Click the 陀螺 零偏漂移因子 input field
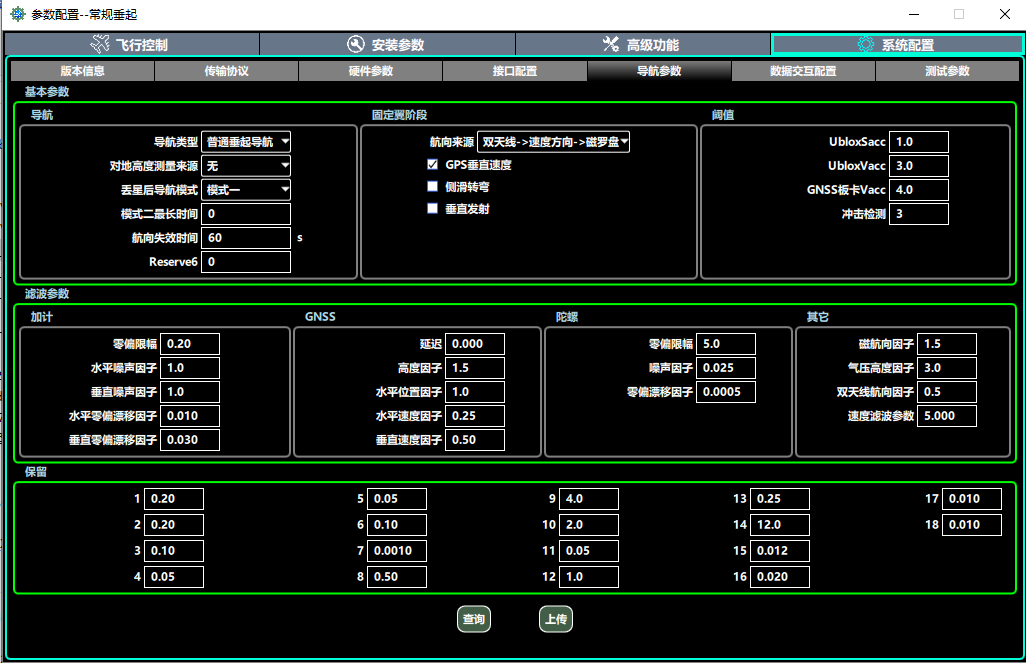Viewport: 1026px width, 663px height. click(726, 391)
